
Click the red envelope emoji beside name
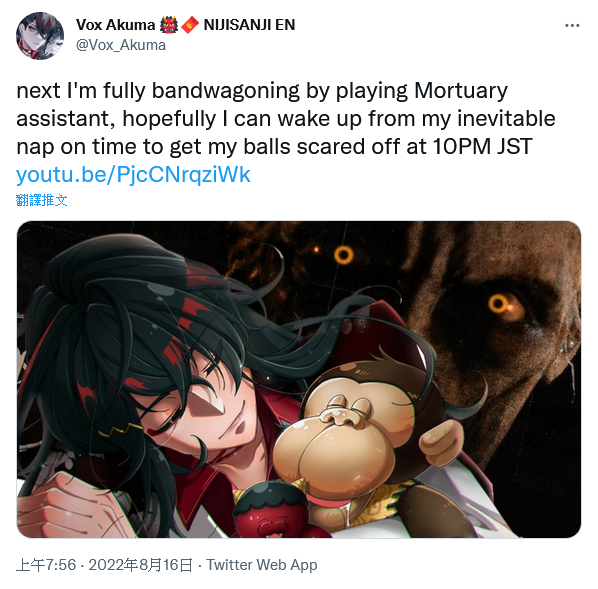(x=190, y=25)
